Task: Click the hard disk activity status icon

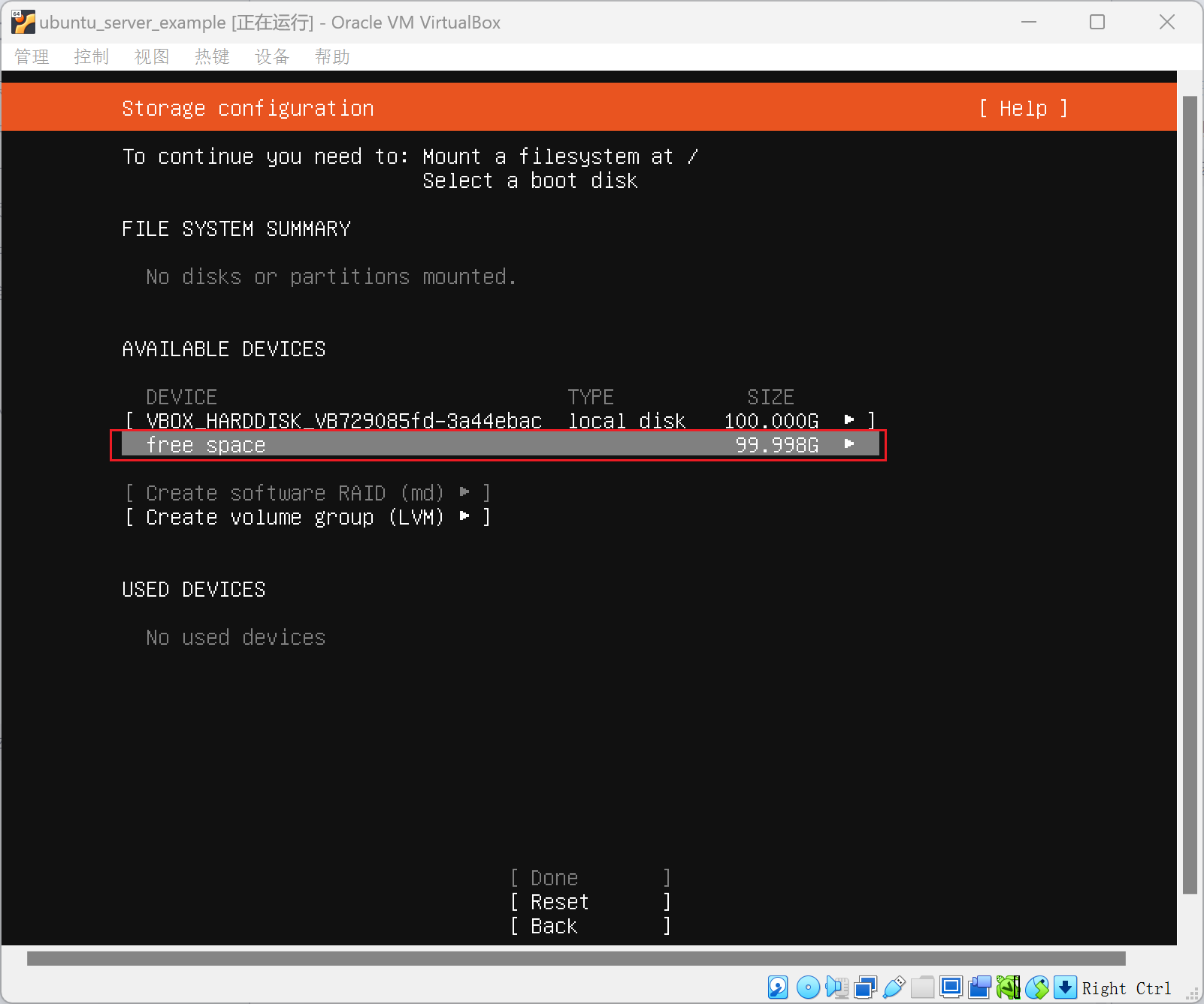Action: [778, 987]
